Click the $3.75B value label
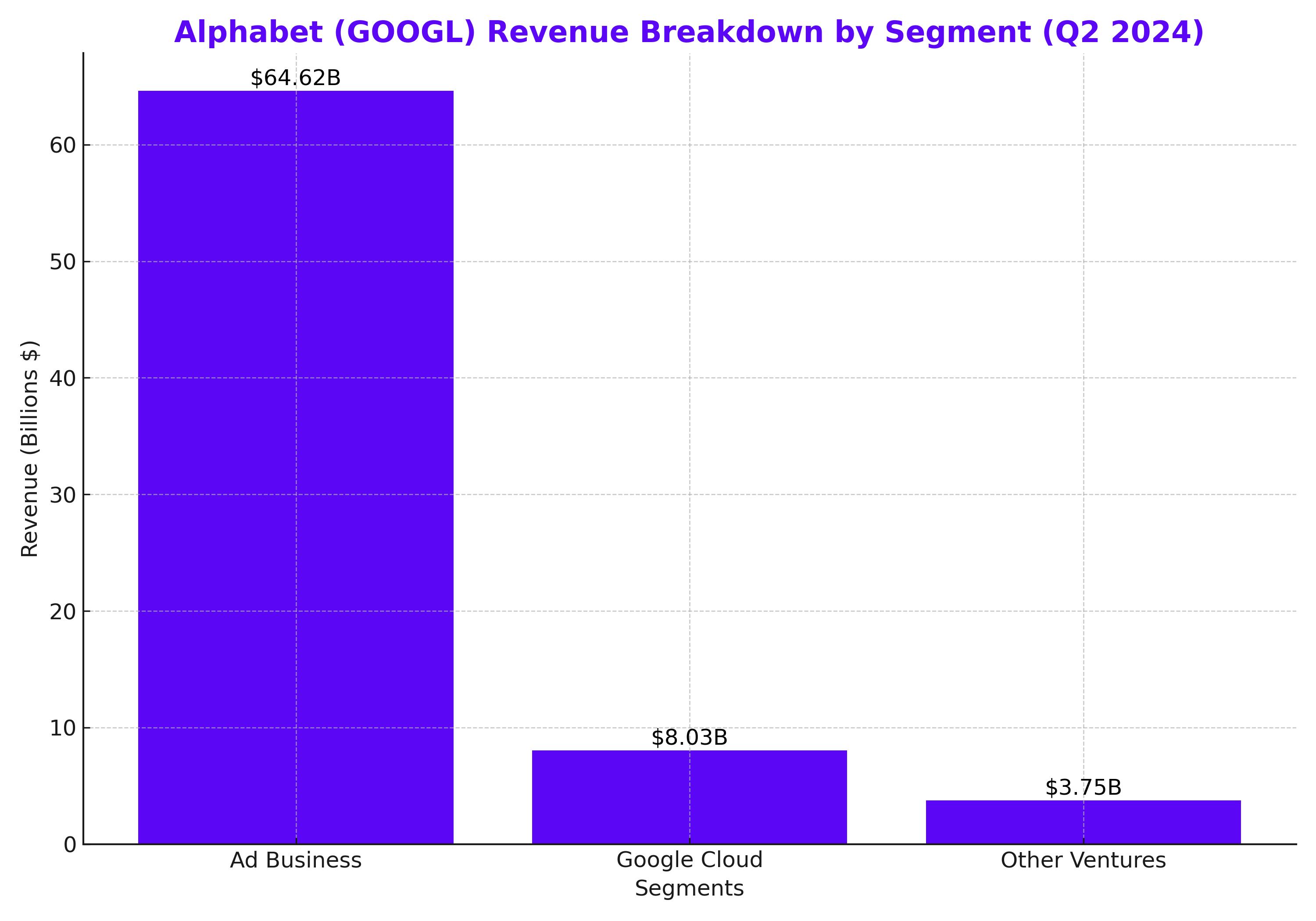This screenshot has width=1316, height=921. click(x=1084, y=788)
